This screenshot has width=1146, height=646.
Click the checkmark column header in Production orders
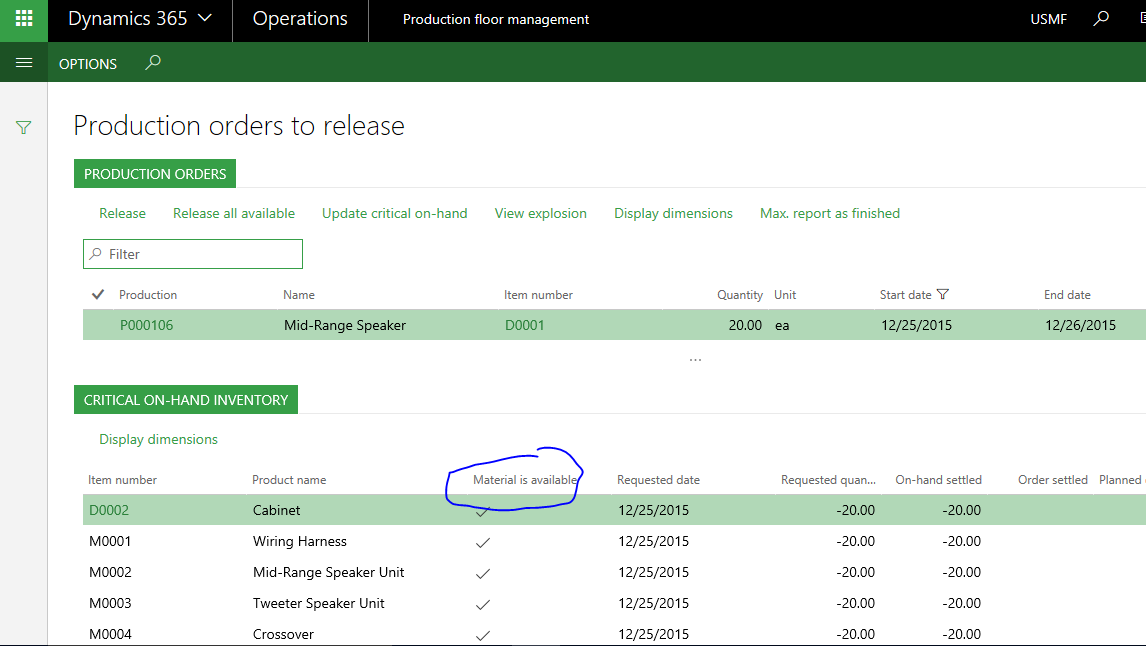pos(97,294)
